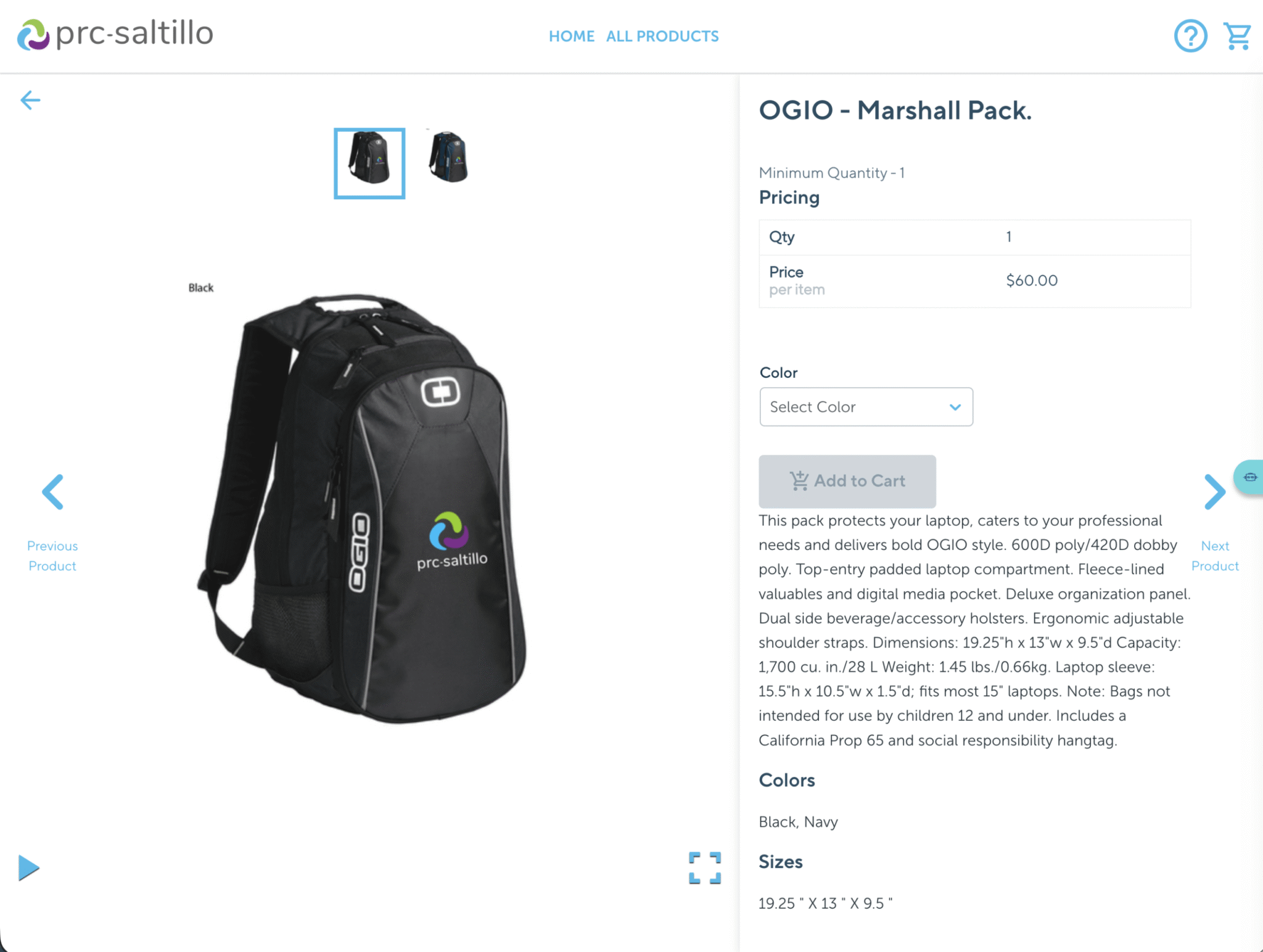Click the Add to Cart button
The image size is (1263, 952).
(847, 481)
